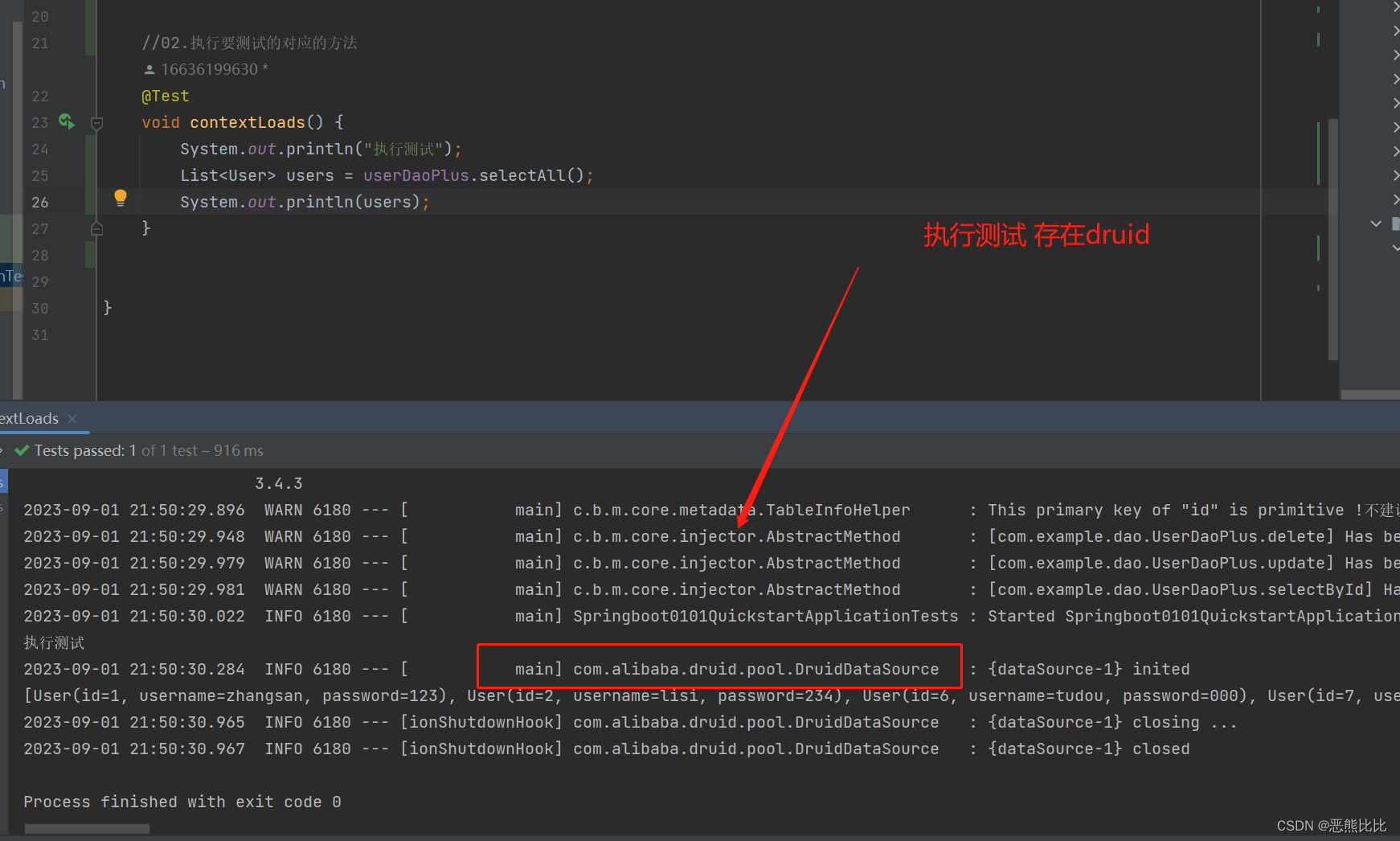Click System.out.println(users) statement
1400x841 pixels.
tap(305, 202)
